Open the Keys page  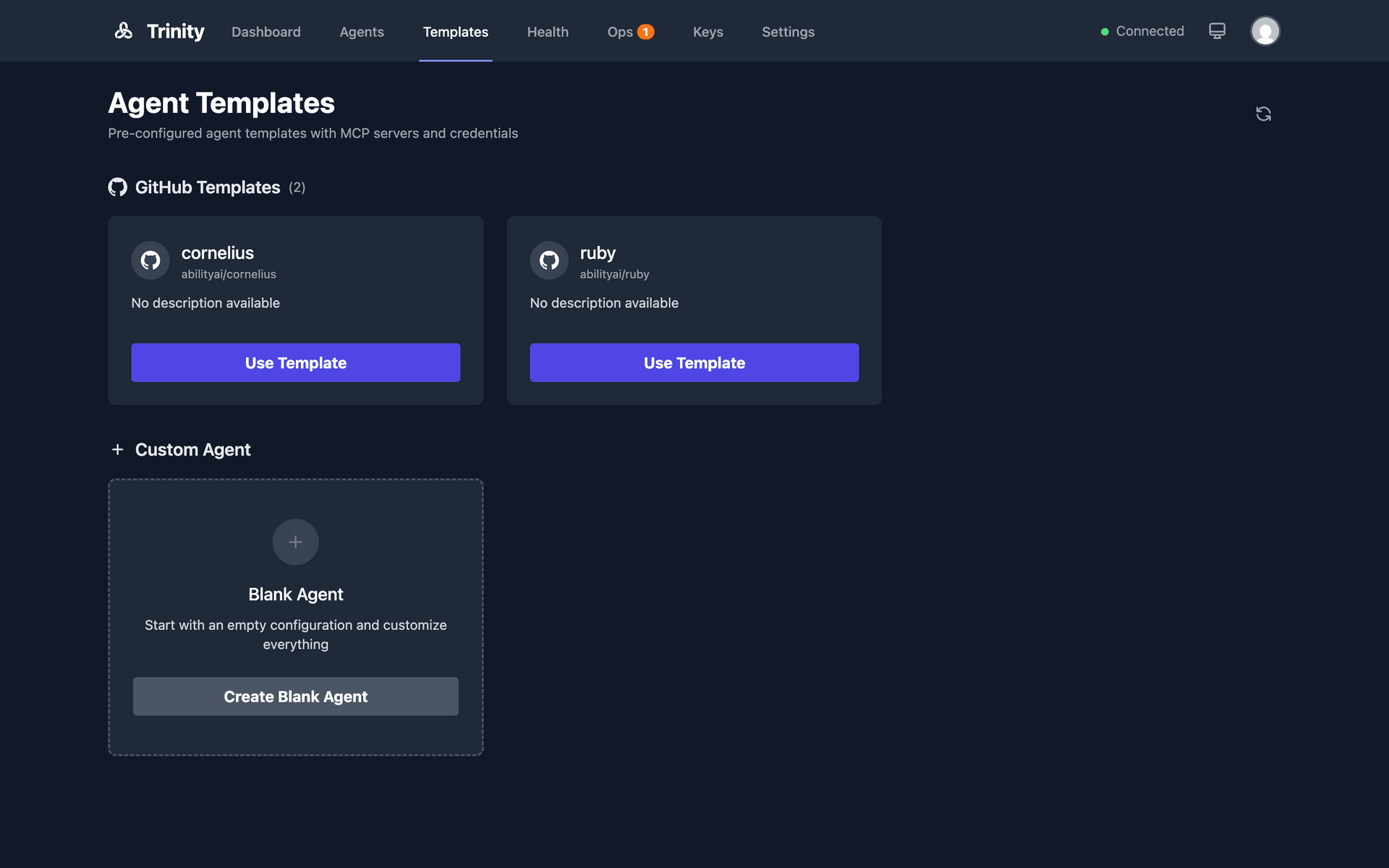[x=708, y=32]
